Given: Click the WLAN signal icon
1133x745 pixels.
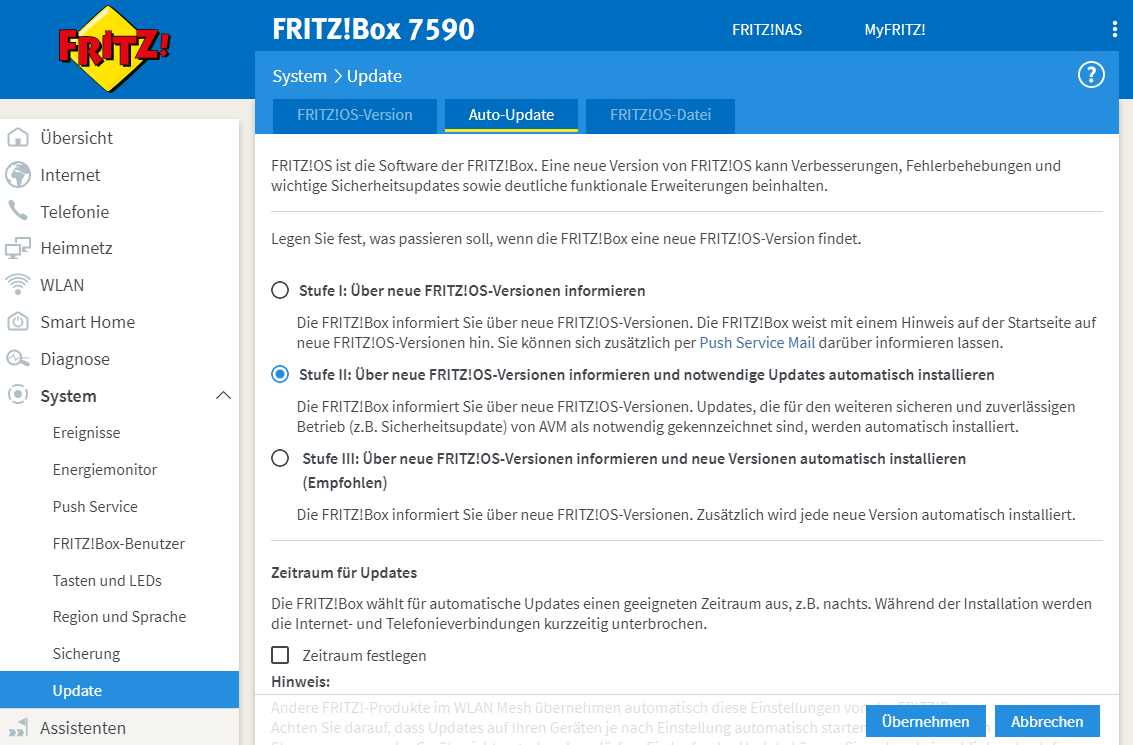Looking at the screenshot, I should tap(18, 285).
